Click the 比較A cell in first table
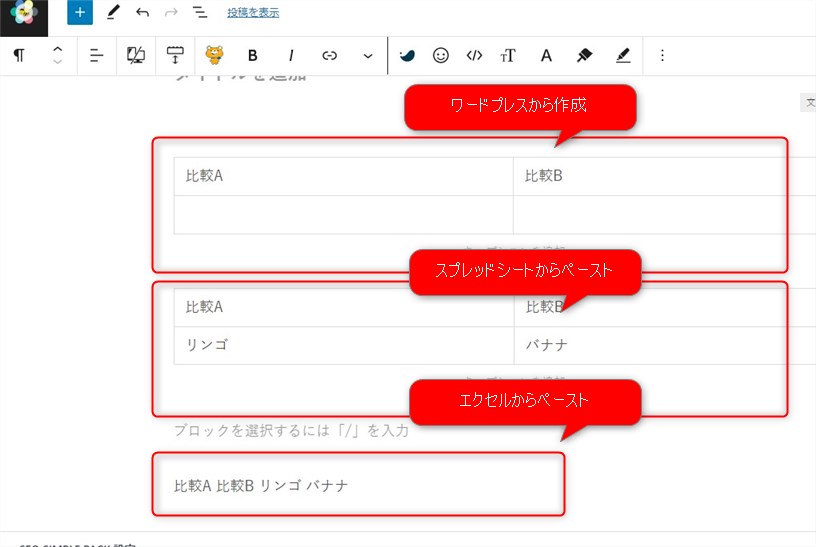 (343, 176)
